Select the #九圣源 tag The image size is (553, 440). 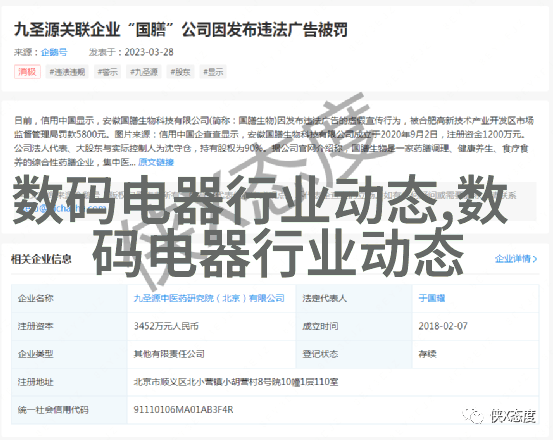pyautogui.click(x=144, y=72)
